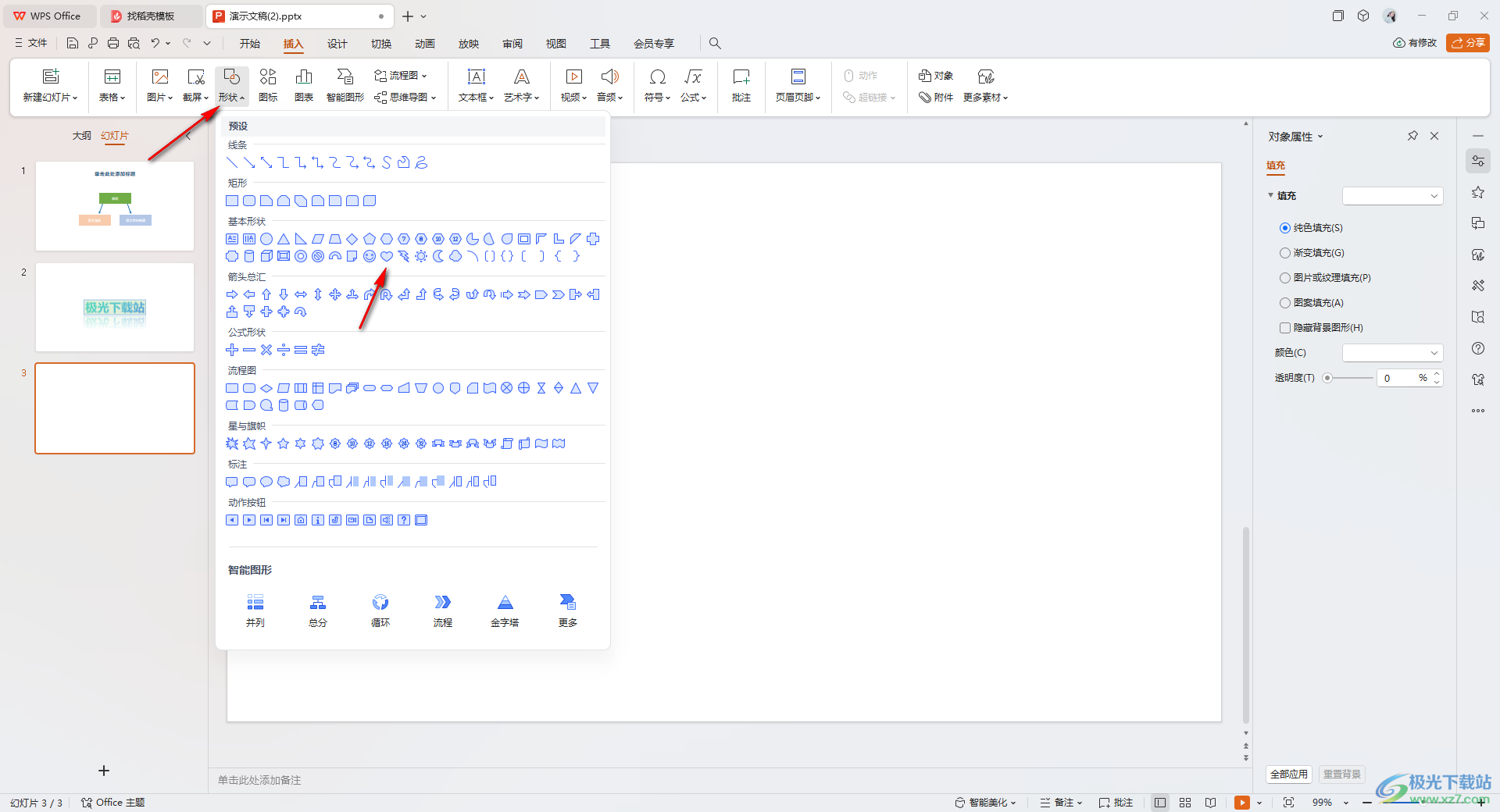Select slide 2 thumbnail

115,308
